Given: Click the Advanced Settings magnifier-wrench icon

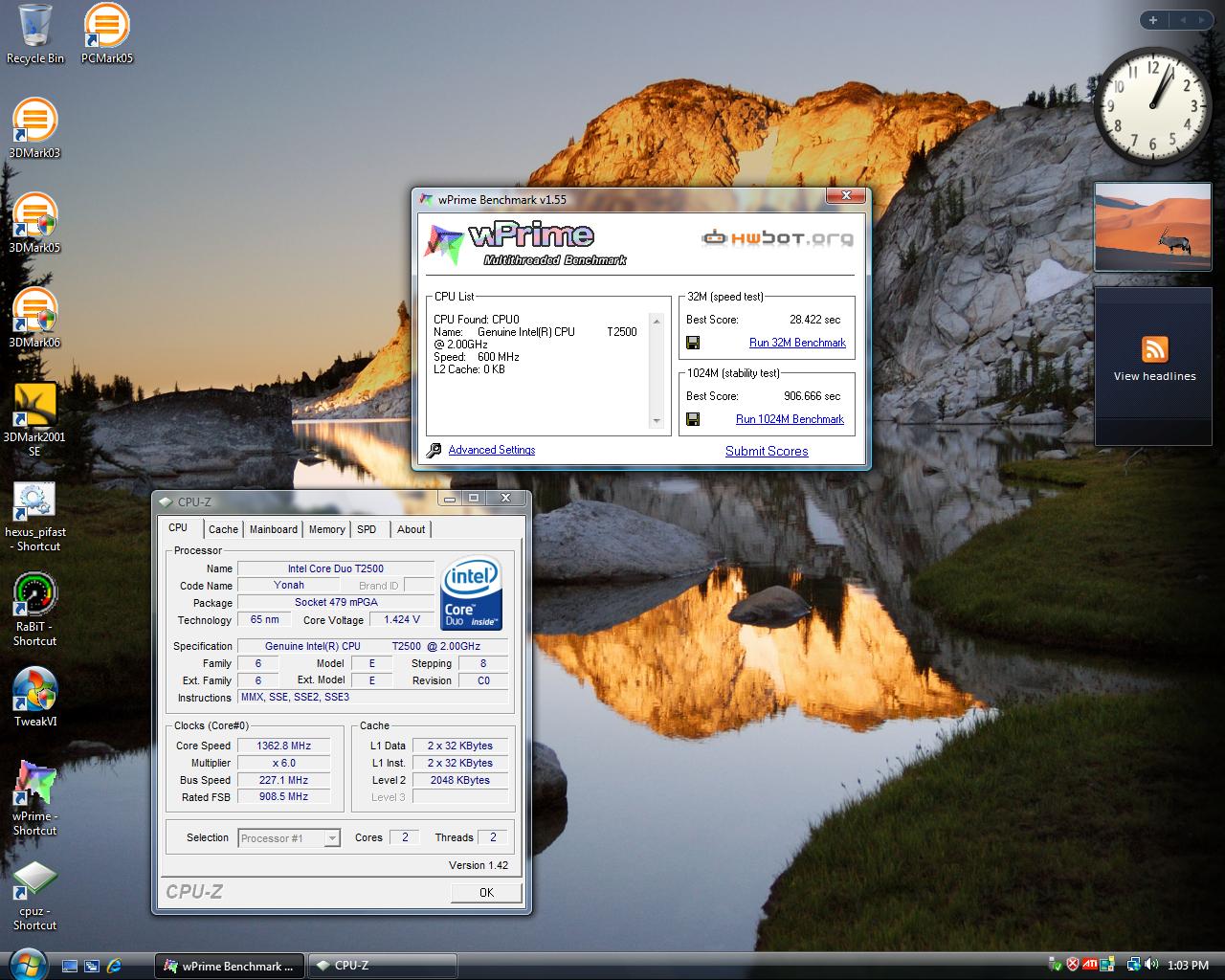Looking at the screenshot, I should coord(434,450).
